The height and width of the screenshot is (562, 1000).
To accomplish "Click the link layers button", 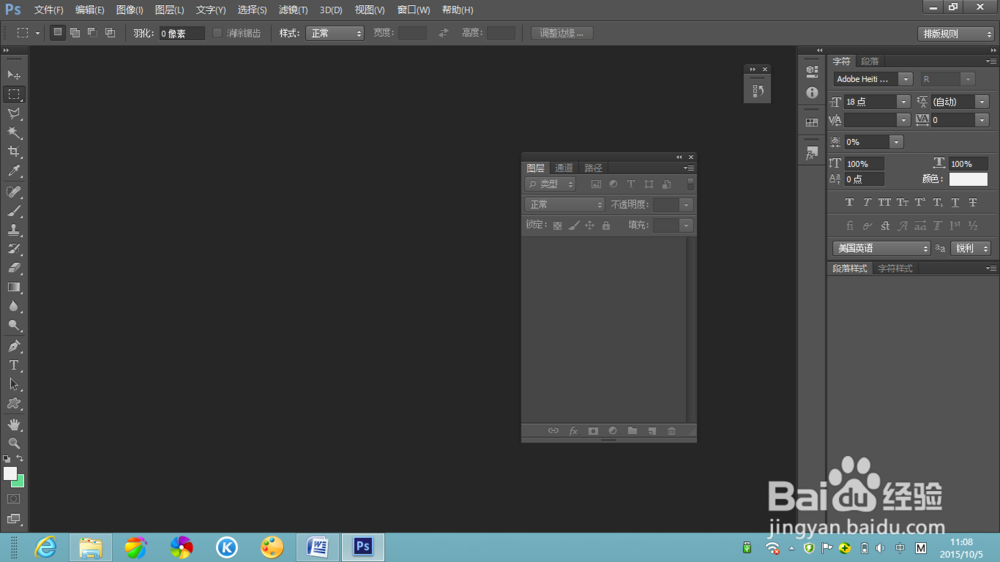I will (553, 431).
